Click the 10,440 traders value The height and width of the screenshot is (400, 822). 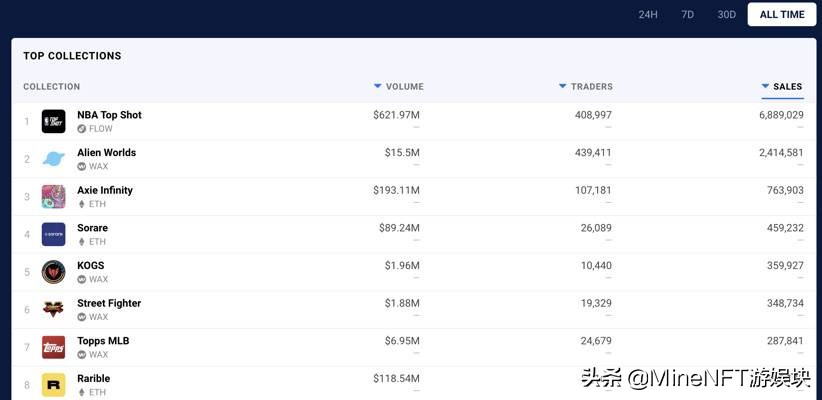click(x=596, y=266)
